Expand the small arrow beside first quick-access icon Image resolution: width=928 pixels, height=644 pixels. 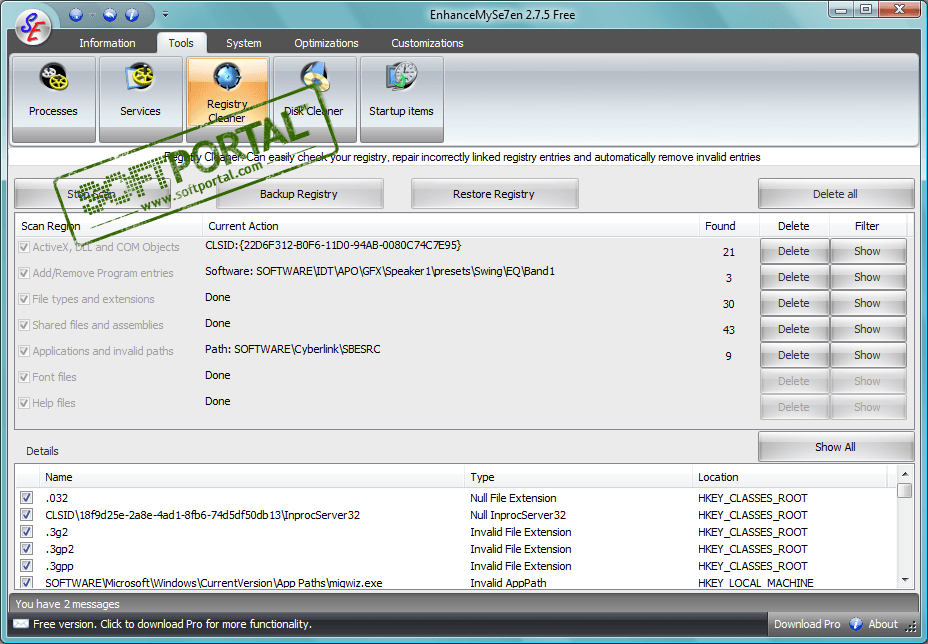92,15
